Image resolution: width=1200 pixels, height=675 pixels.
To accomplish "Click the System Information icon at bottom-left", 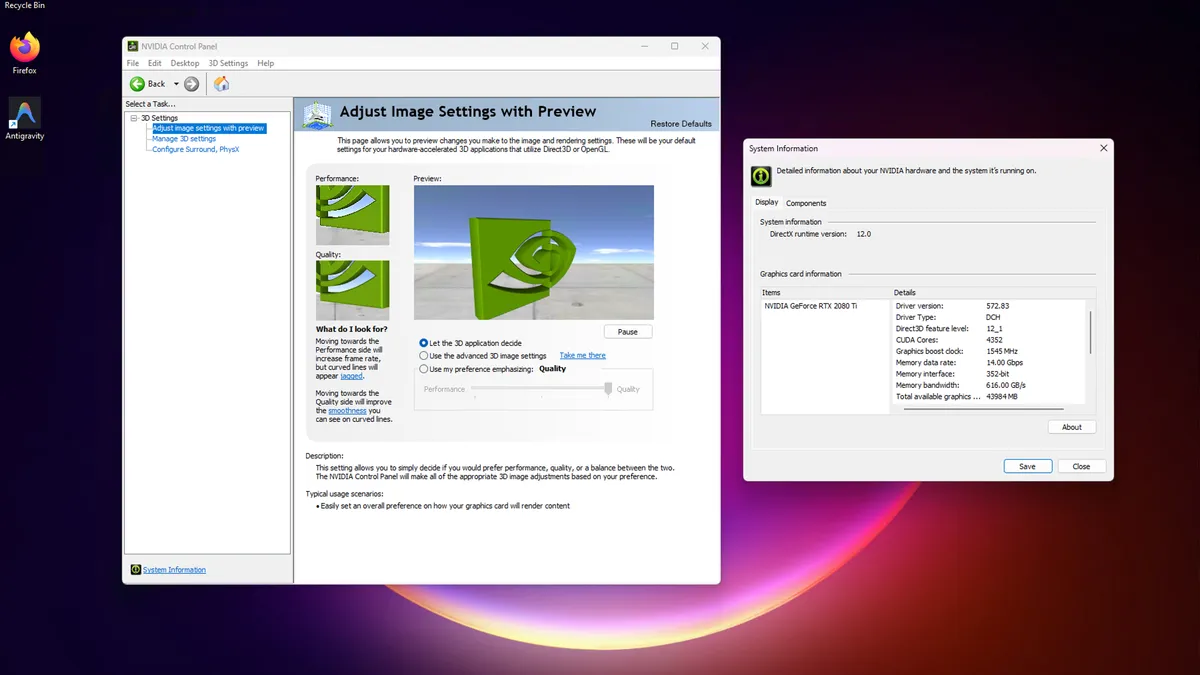I will 136,570.
